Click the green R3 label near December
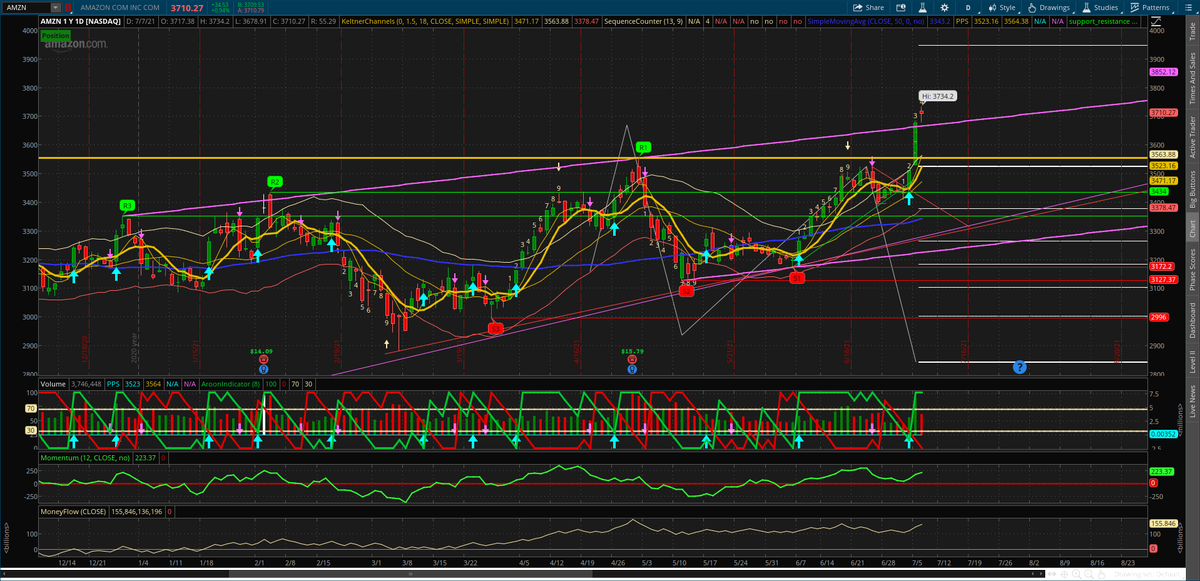1200x581 pixels. pos(128,206)
